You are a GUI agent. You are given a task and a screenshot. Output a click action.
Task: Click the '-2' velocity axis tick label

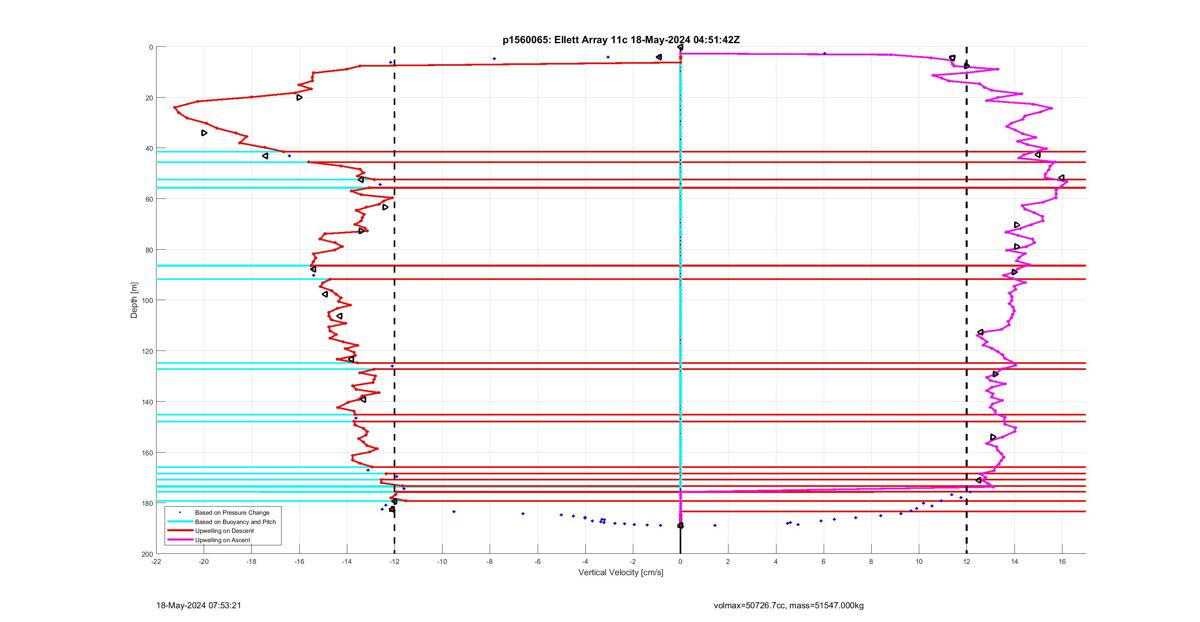633,561
